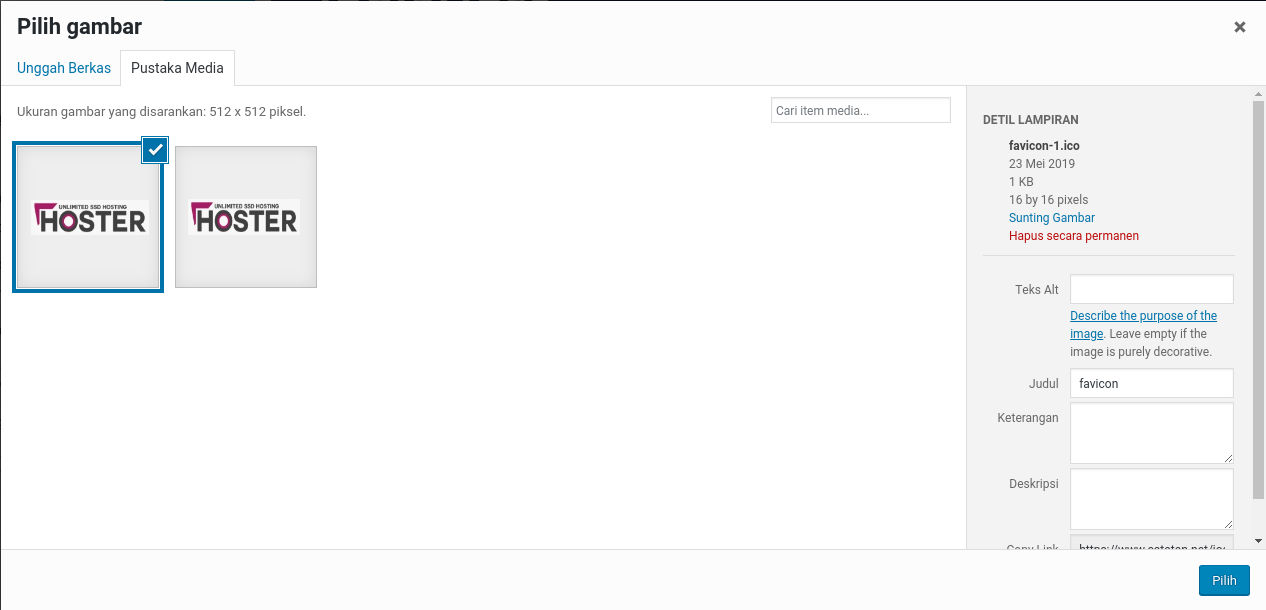This screenshot has height=610, width=1266.
Task: Click the details panel vertical scrollbar thumb
Action: coord(1258,300)
